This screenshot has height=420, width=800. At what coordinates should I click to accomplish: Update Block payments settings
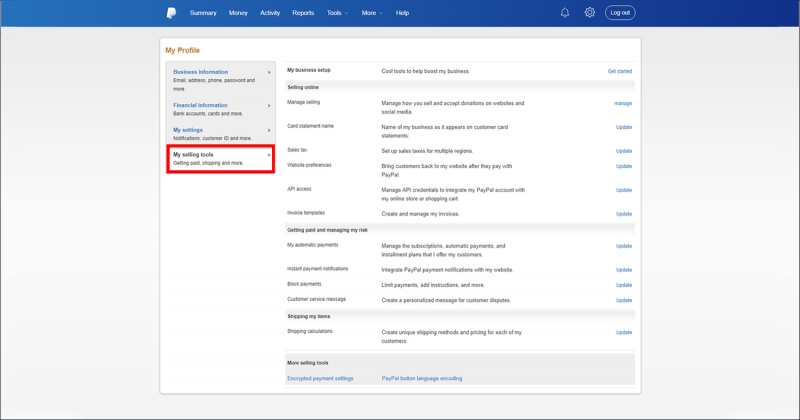pos(623,286)
